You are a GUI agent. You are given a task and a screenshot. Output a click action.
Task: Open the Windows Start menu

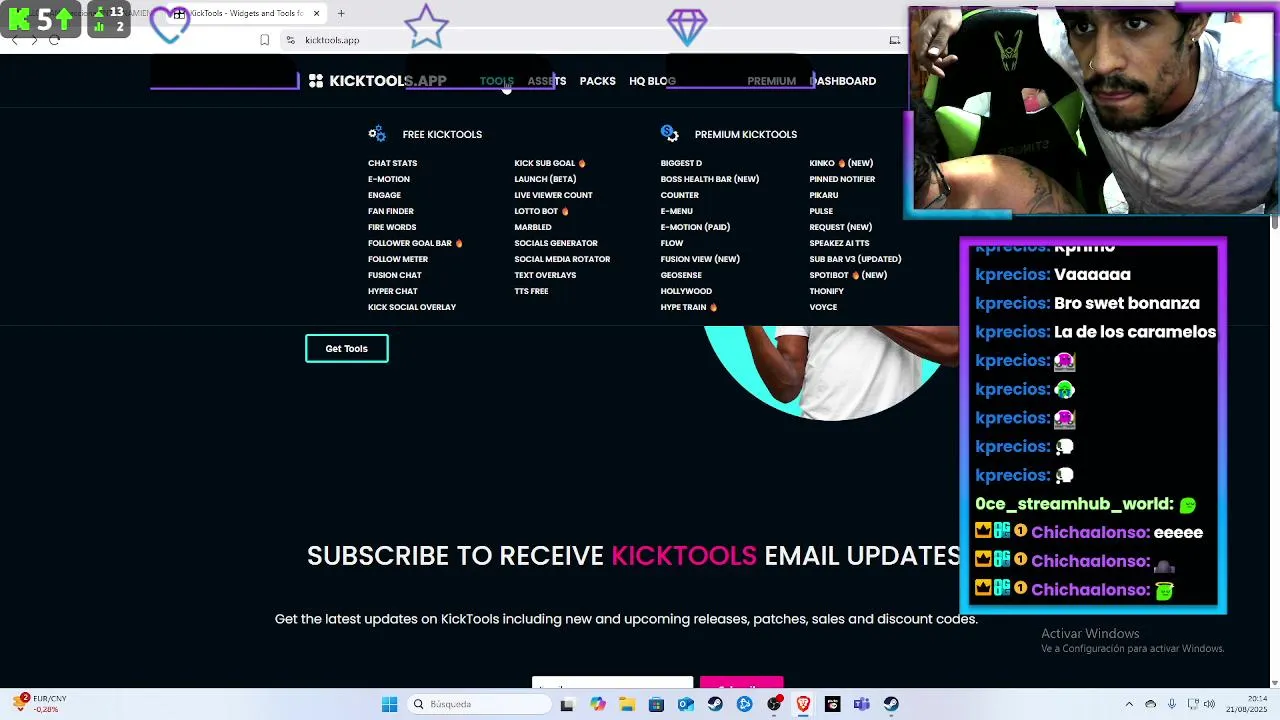click(x=389, y=704)
